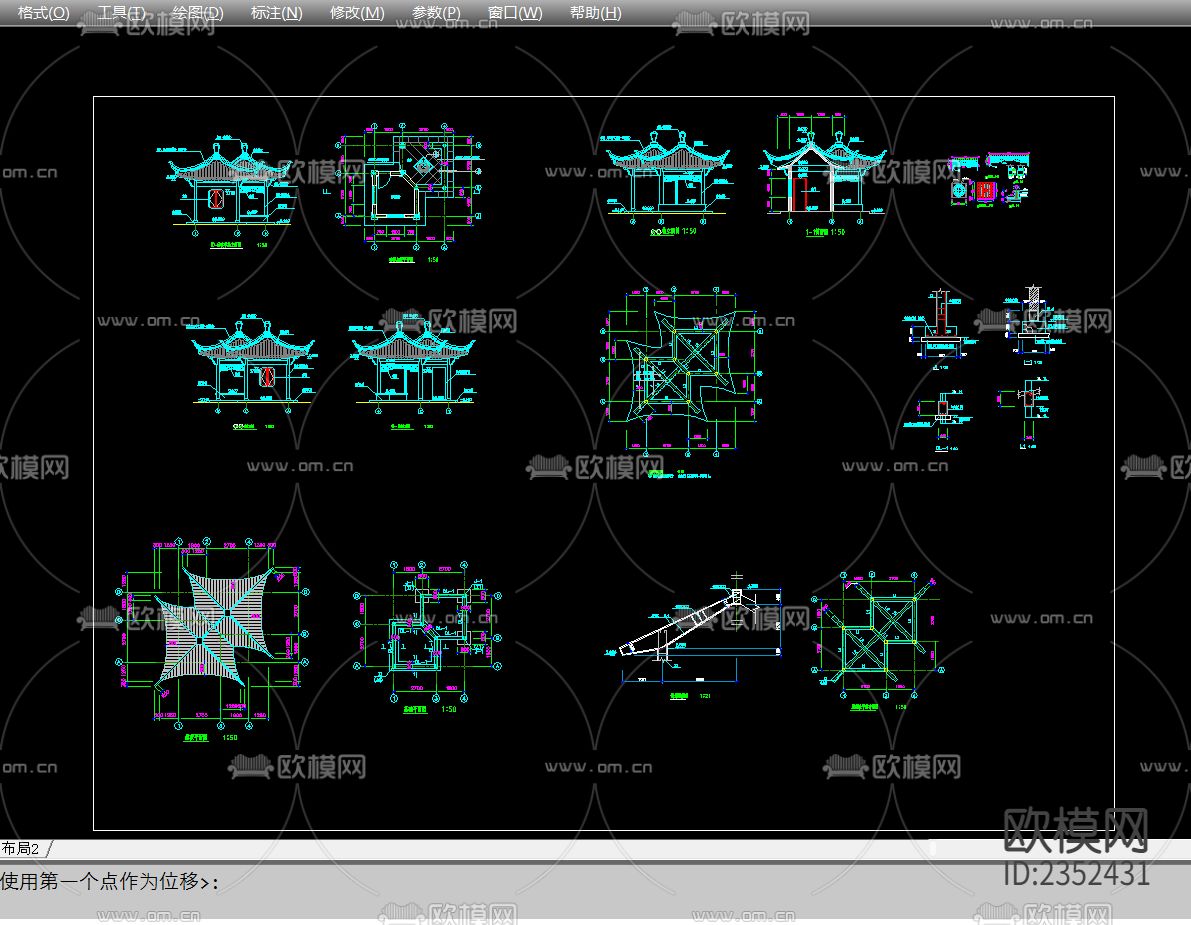The height and width of the screenshot is (925, 1191).
Task: Open the 参数(P) parametric menu
Action: (436, 13)
